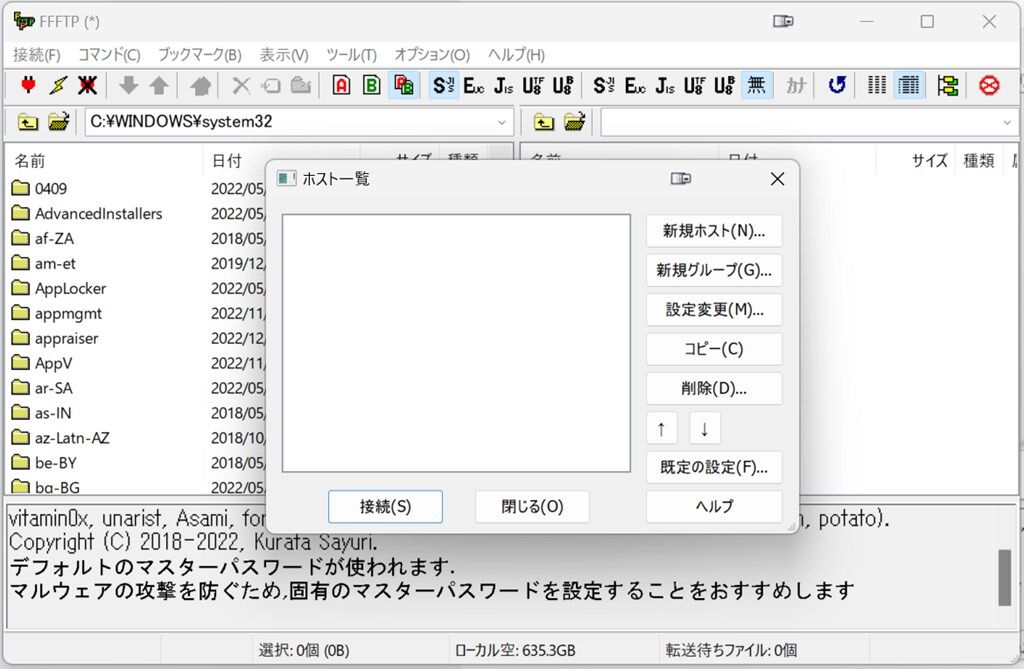The image size is (1024, 669).
Task: Click the grey up-arrow Upload icon
Action: click(x=159, y=86)
